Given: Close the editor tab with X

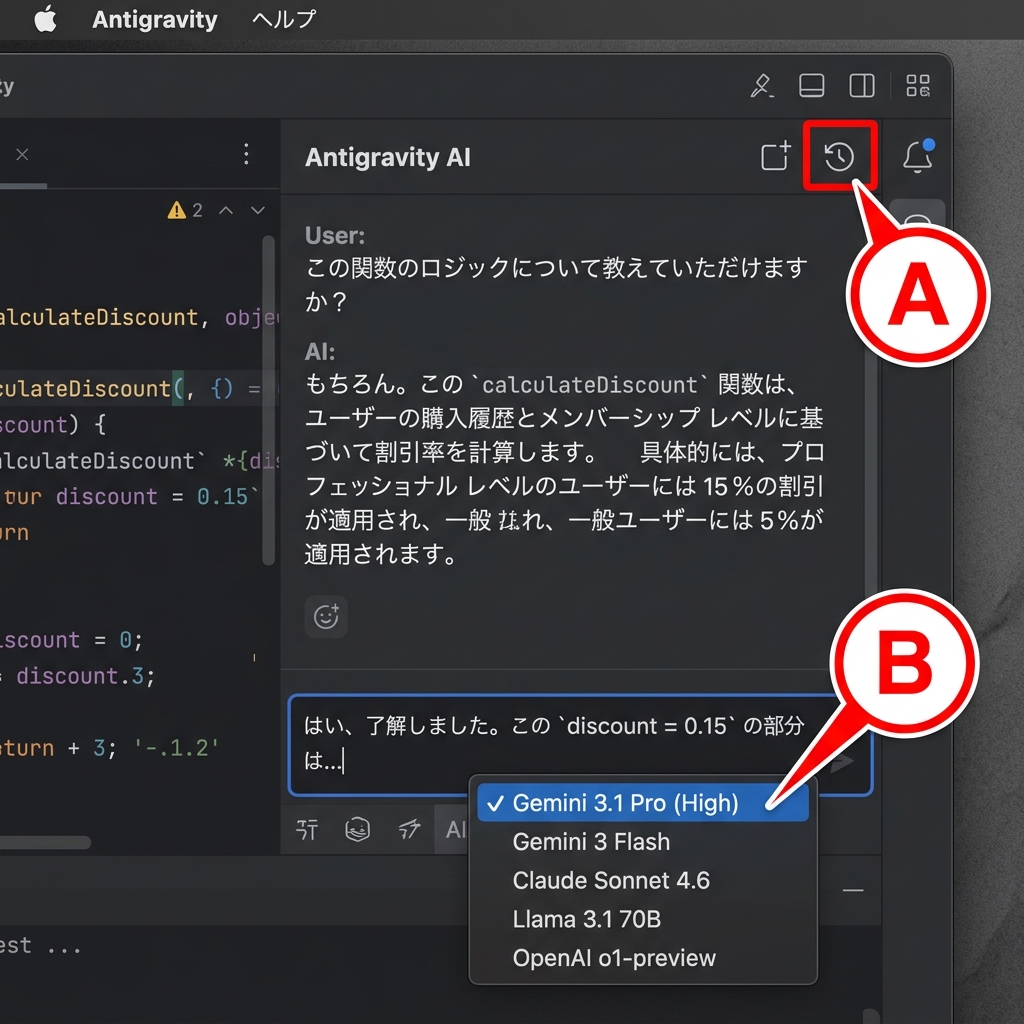Looking at the screenshot, I should pyautogui.click(x=22, y=155).
